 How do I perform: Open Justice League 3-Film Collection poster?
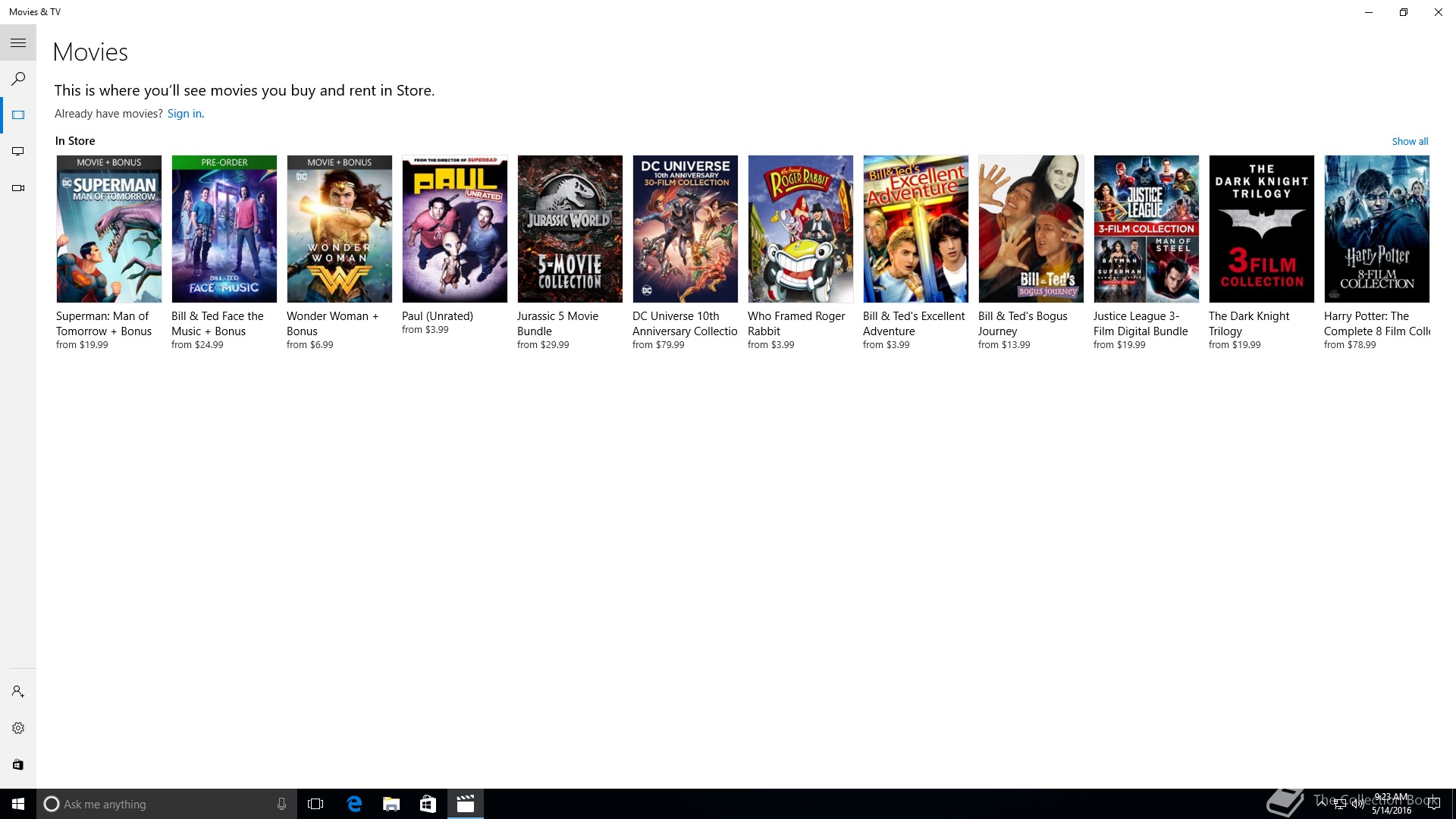1147,229
